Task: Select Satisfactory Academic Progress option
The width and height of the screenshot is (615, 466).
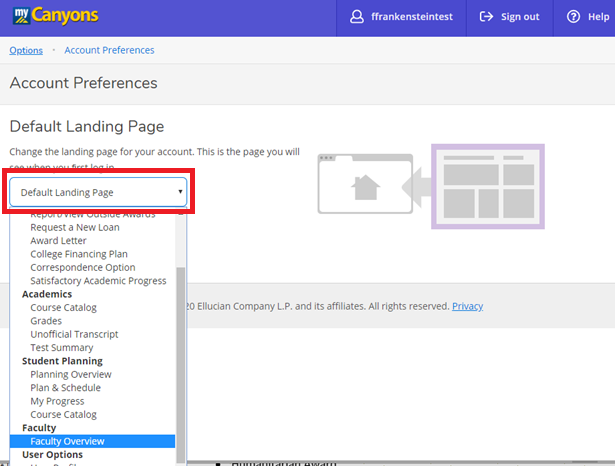Action: (x=98, y=281)
